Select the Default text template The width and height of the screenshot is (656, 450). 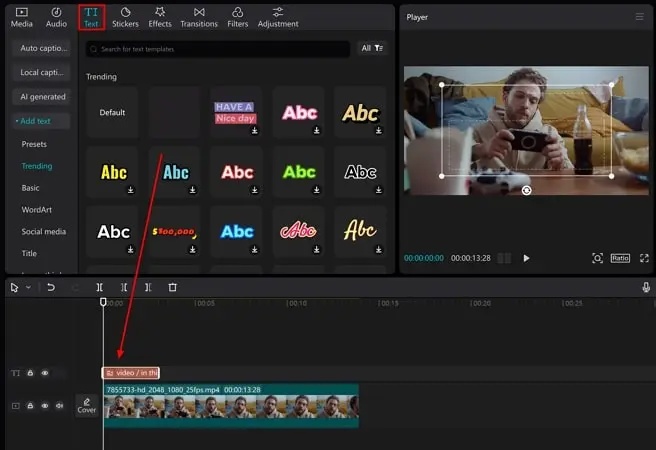112,112
